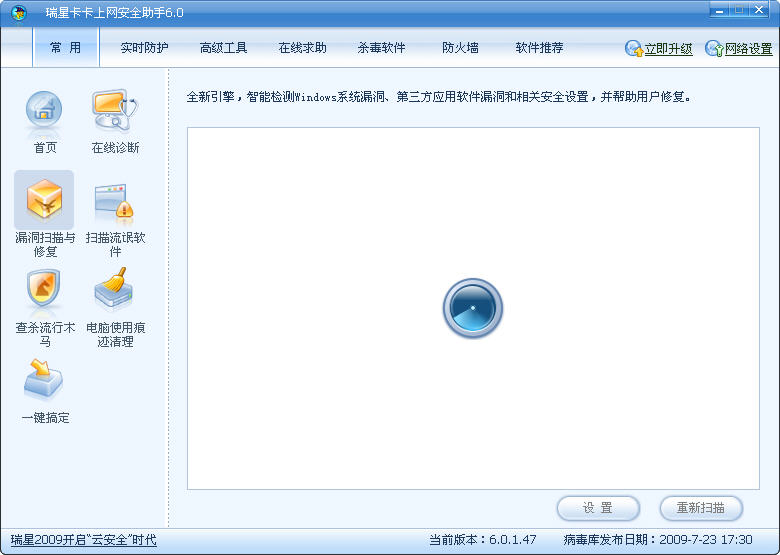This screenshot has height=555, width=780.
Task: Switch to the 杀毒软件 tab
Action: (x=382, y=48)
